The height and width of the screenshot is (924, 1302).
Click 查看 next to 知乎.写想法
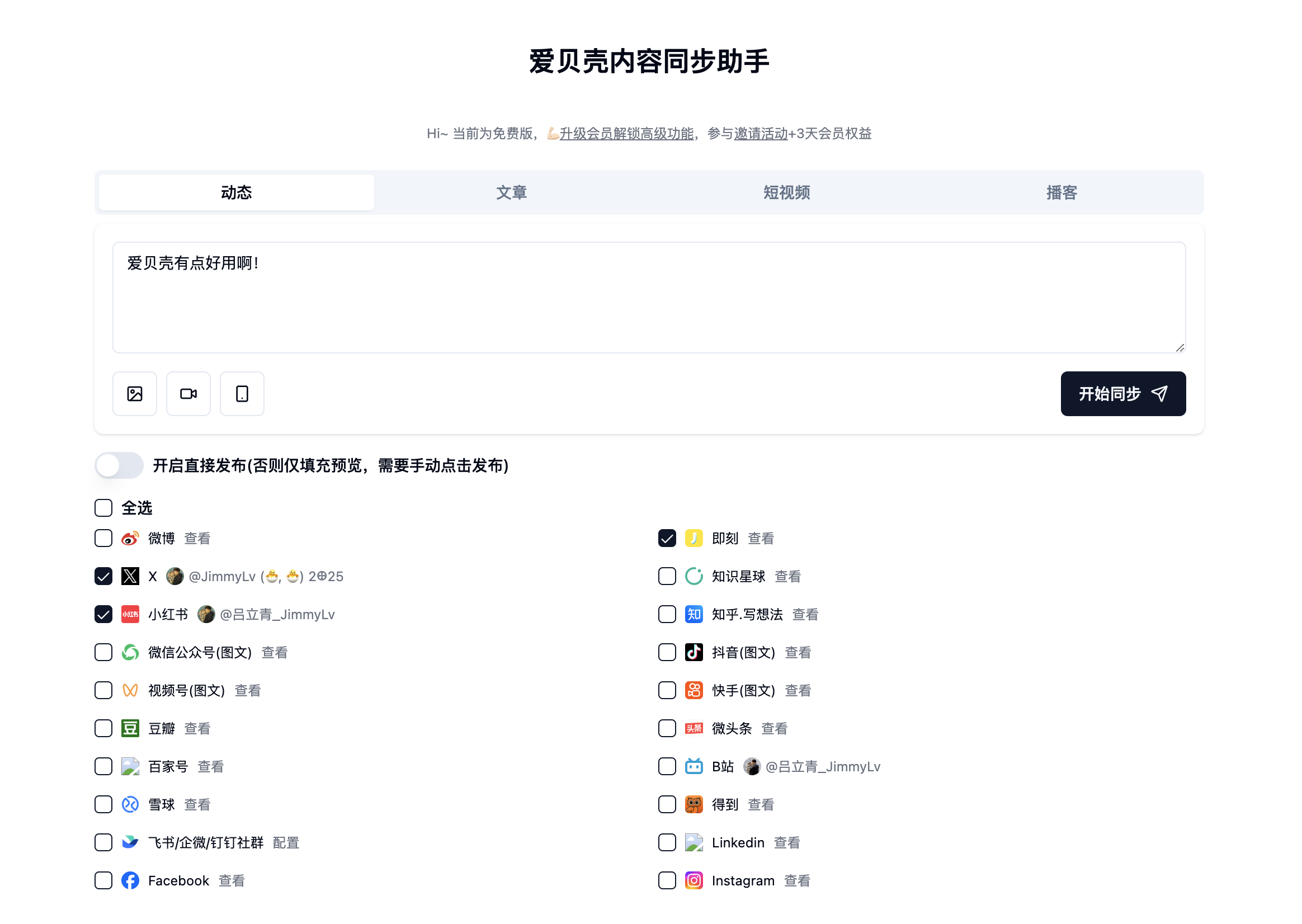click(x=806, y=615)
